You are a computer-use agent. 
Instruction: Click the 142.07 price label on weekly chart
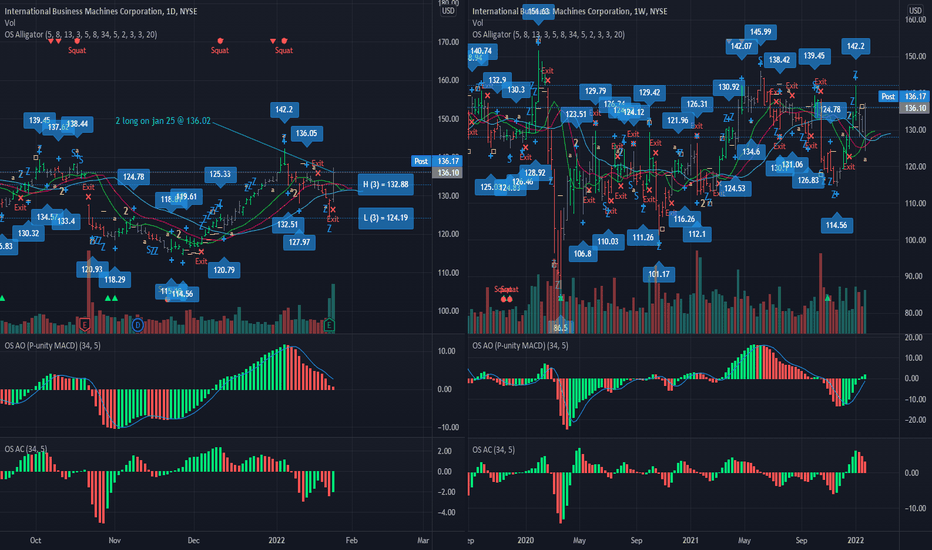(x=741, y=46)
